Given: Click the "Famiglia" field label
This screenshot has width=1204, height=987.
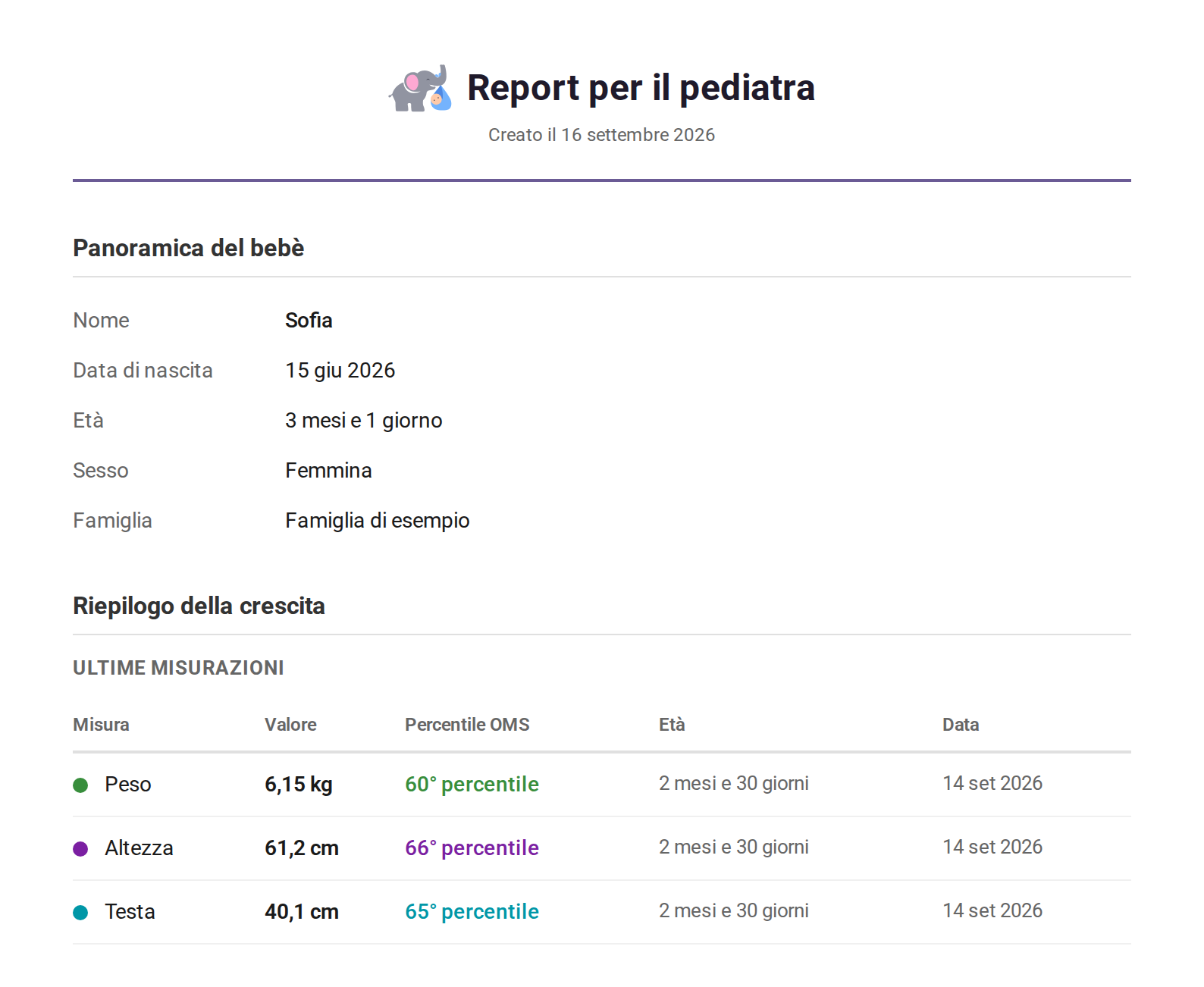Looking at the screenshot, I should click(112, 520).
